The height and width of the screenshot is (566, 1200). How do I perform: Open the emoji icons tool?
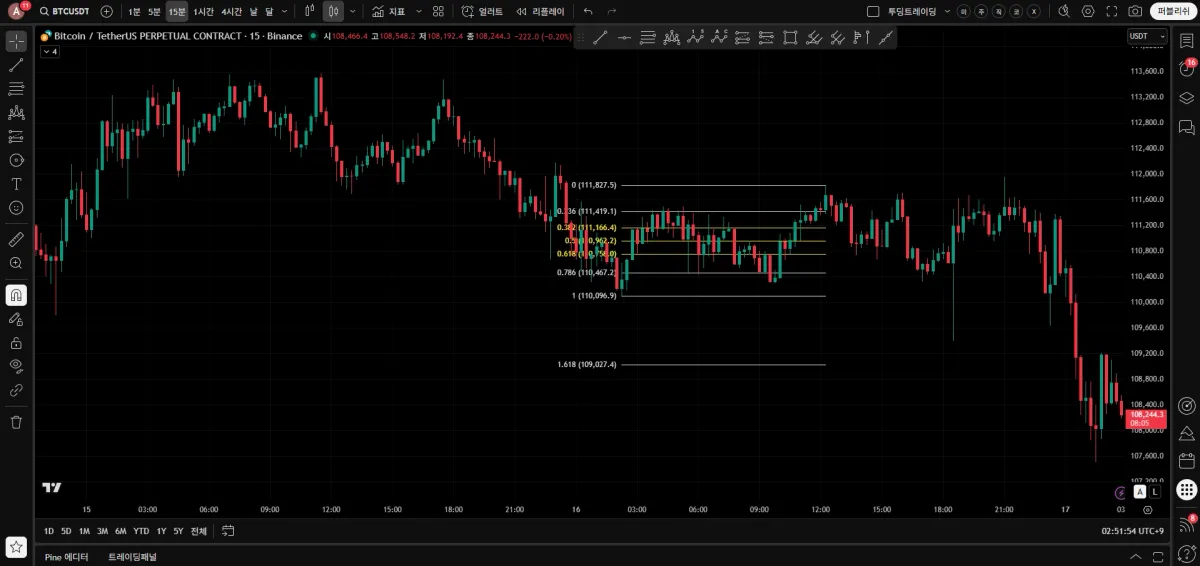[x=16, y=208]
